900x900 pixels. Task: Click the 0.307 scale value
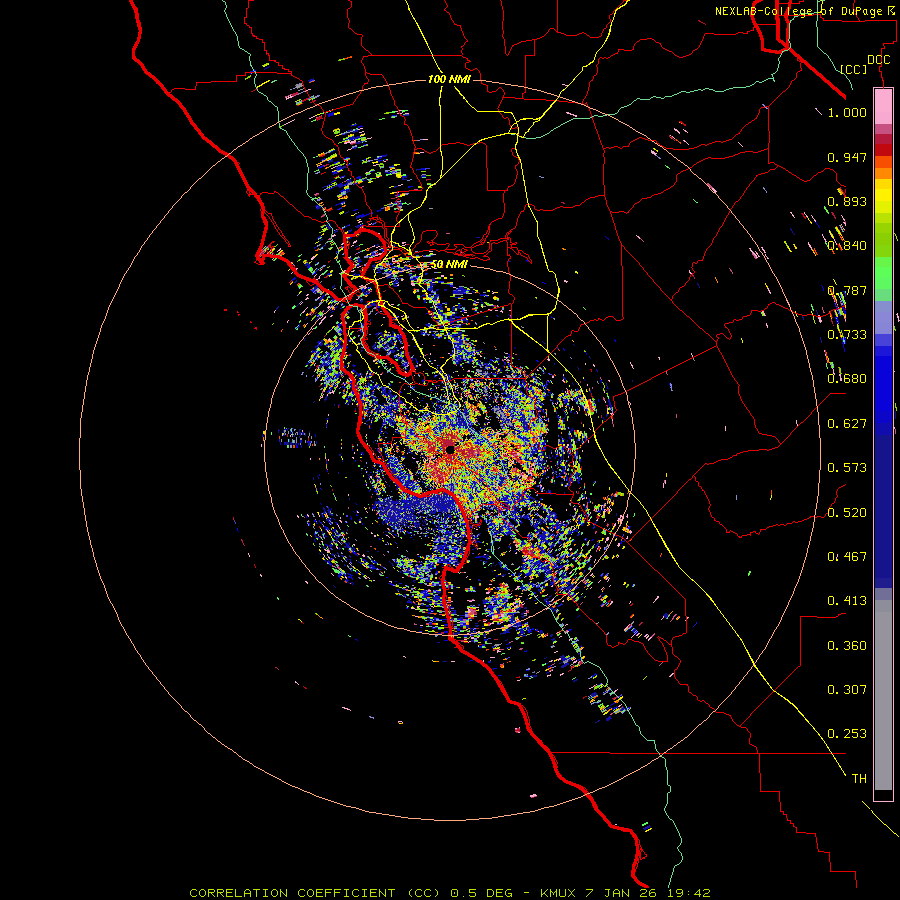click(x=847, y=690)
